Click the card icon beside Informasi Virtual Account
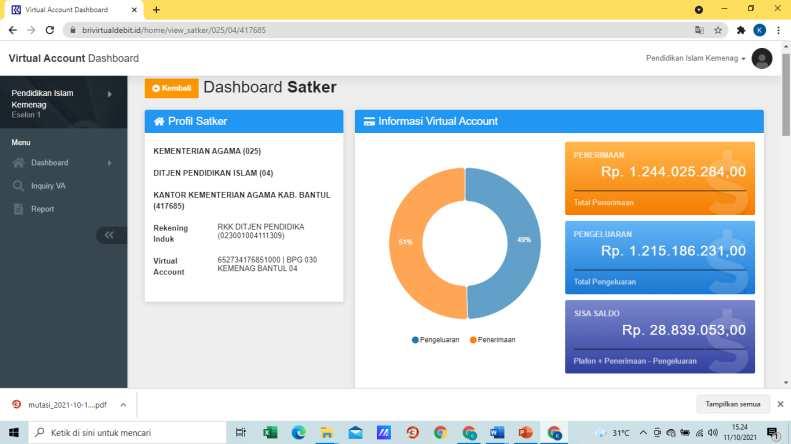Screen dimensions: 791x444 coord(369,122)
